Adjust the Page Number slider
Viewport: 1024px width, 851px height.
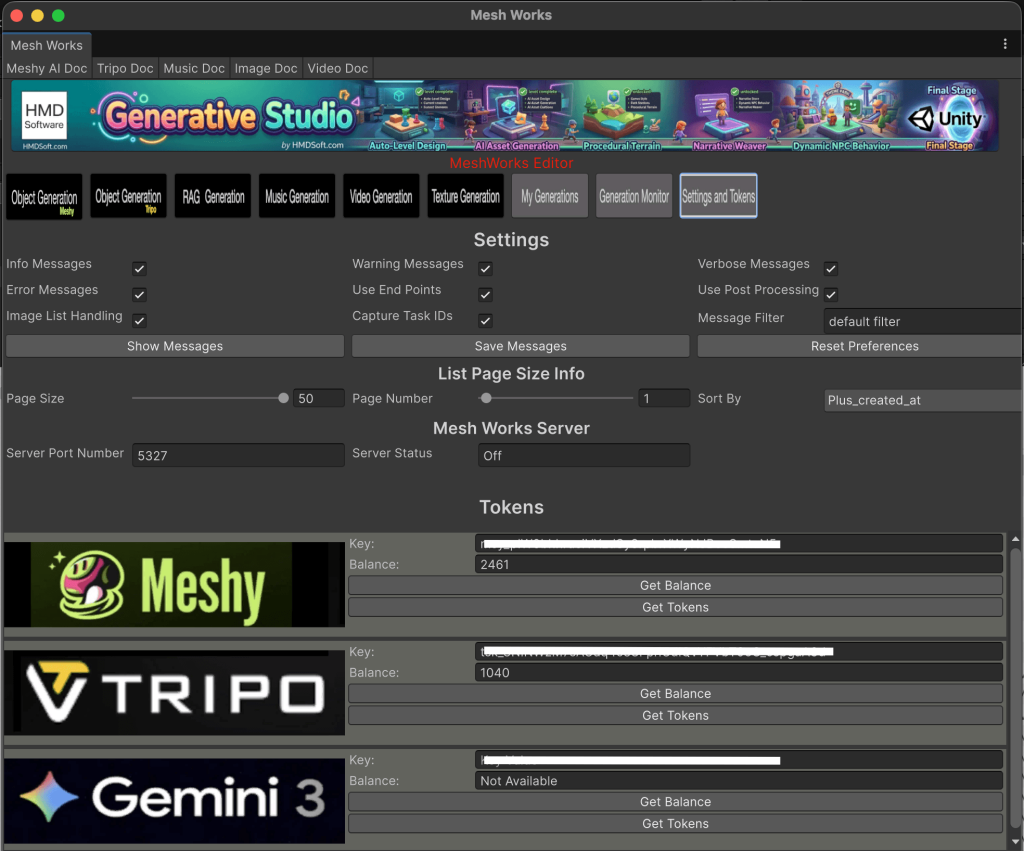pos(556,398)
